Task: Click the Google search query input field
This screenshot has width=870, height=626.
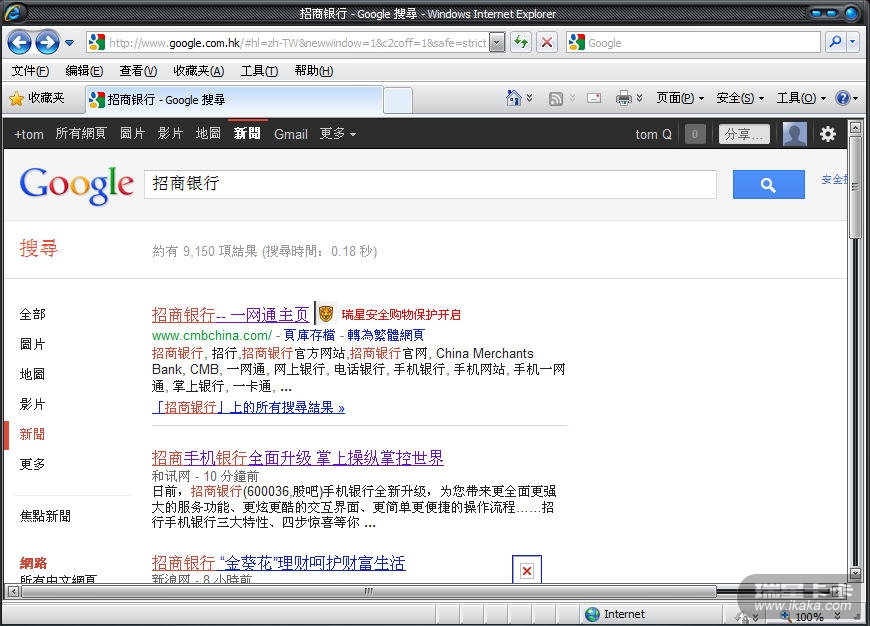Action: click(430, 185)
